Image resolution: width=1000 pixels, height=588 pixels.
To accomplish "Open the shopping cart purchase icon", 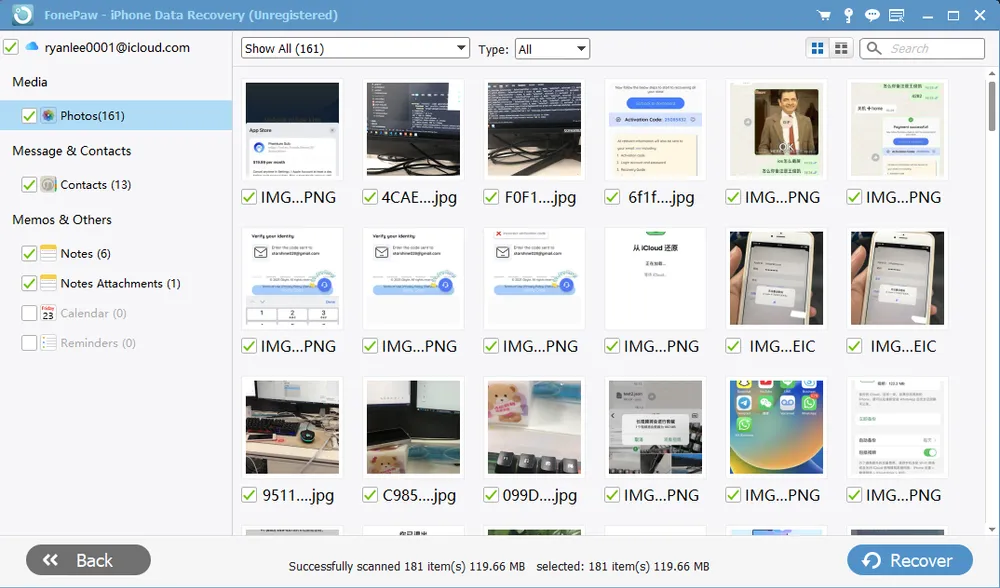I will tap(824, 15).
